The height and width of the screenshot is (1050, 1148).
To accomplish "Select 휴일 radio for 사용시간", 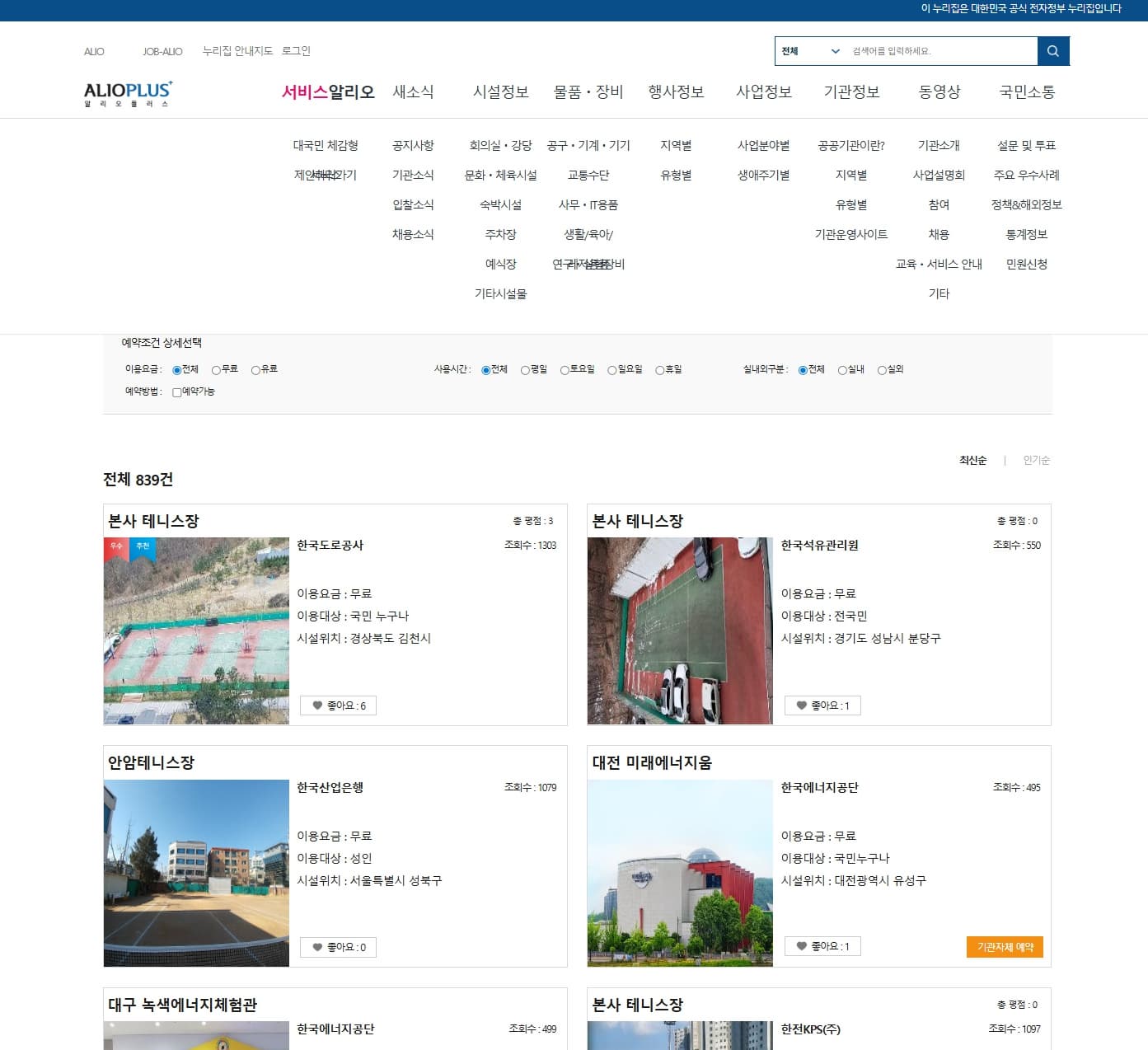I will click(x=660, y=370).
